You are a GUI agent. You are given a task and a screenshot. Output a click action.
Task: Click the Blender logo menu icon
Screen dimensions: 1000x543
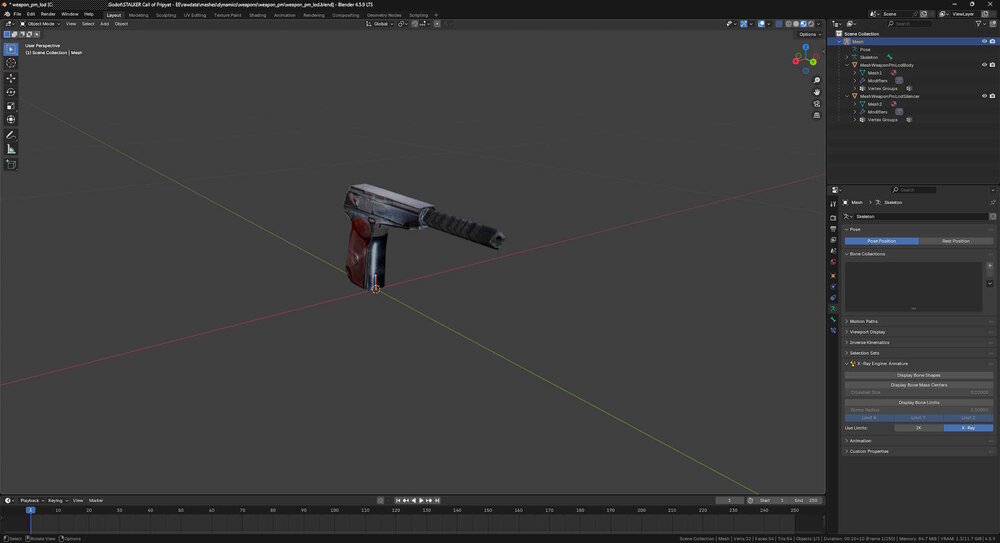(7, 14)
